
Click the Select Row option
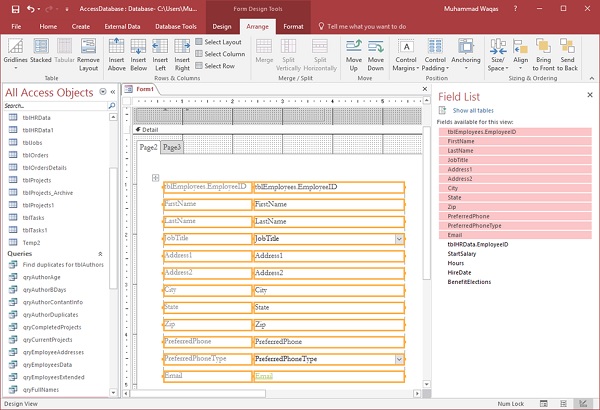pyautogui.click(x=219, y=66)
